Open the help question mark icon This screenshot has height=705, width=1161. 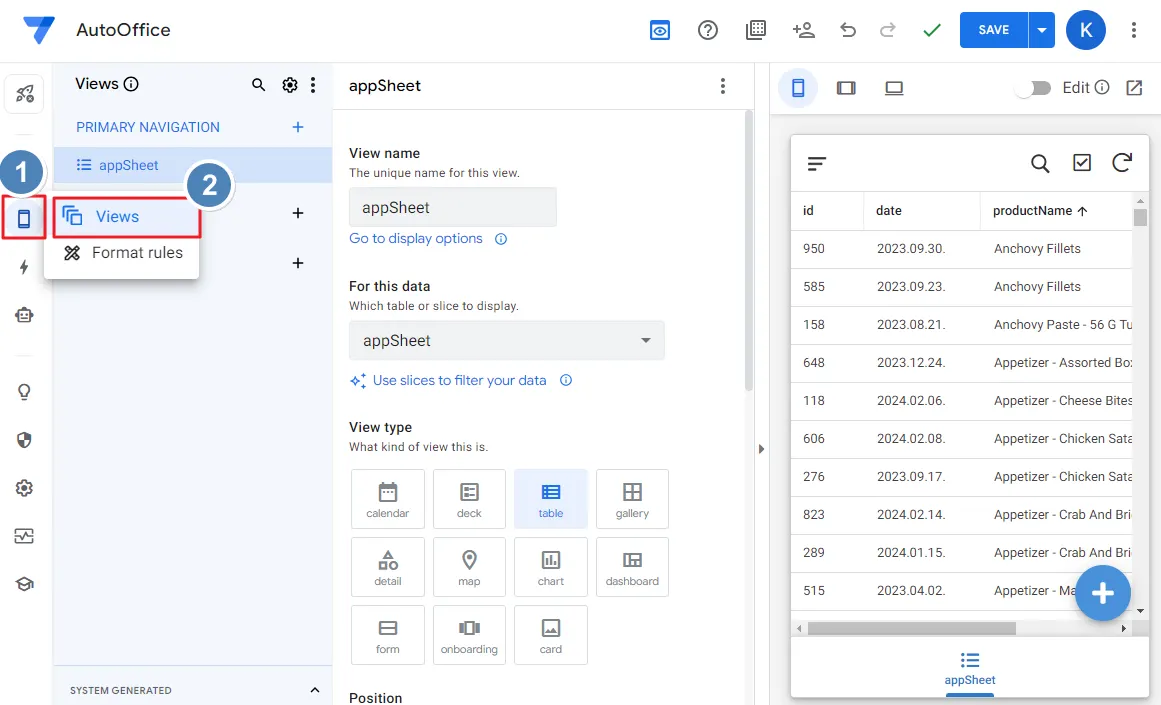pyautogui.click(x=708, y=30)
